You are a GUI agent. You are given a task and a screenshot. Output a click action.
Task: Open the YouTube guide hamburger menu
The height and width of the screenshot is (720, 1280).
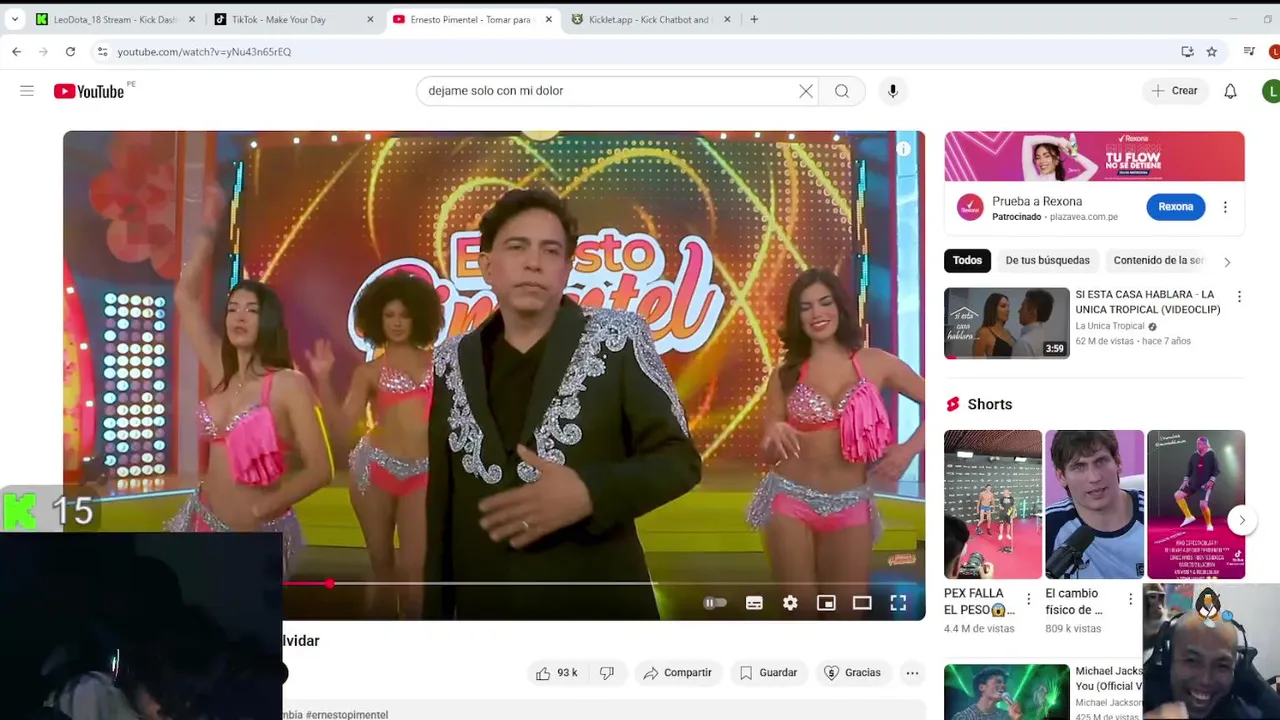pyautogui.click(x=27, y=91)
